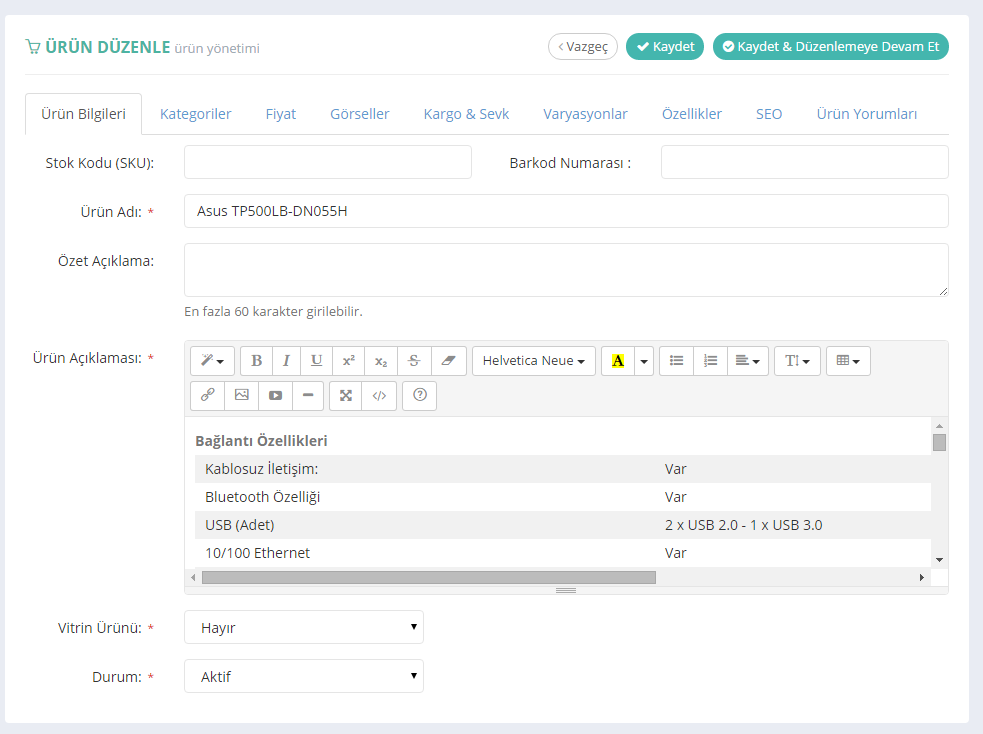Insert a link using the chain icon
The height and width of the screenshot is (734, 983).
coord(207,395)
